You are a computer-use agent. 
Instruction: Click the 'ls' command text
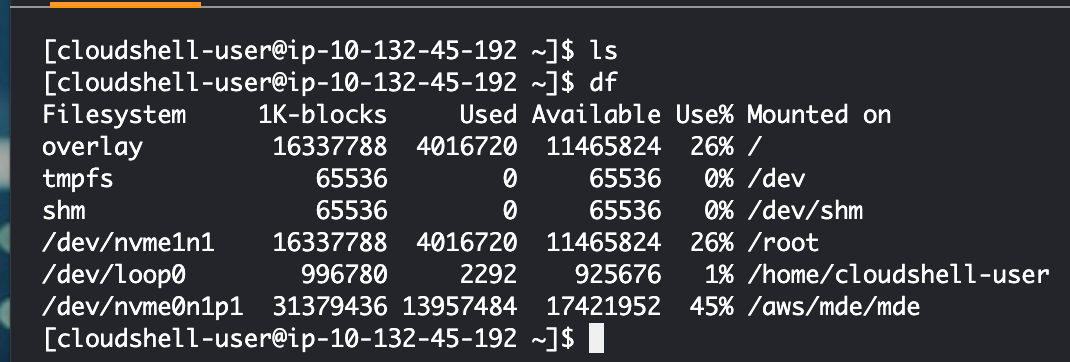click(x=603, y=51)
